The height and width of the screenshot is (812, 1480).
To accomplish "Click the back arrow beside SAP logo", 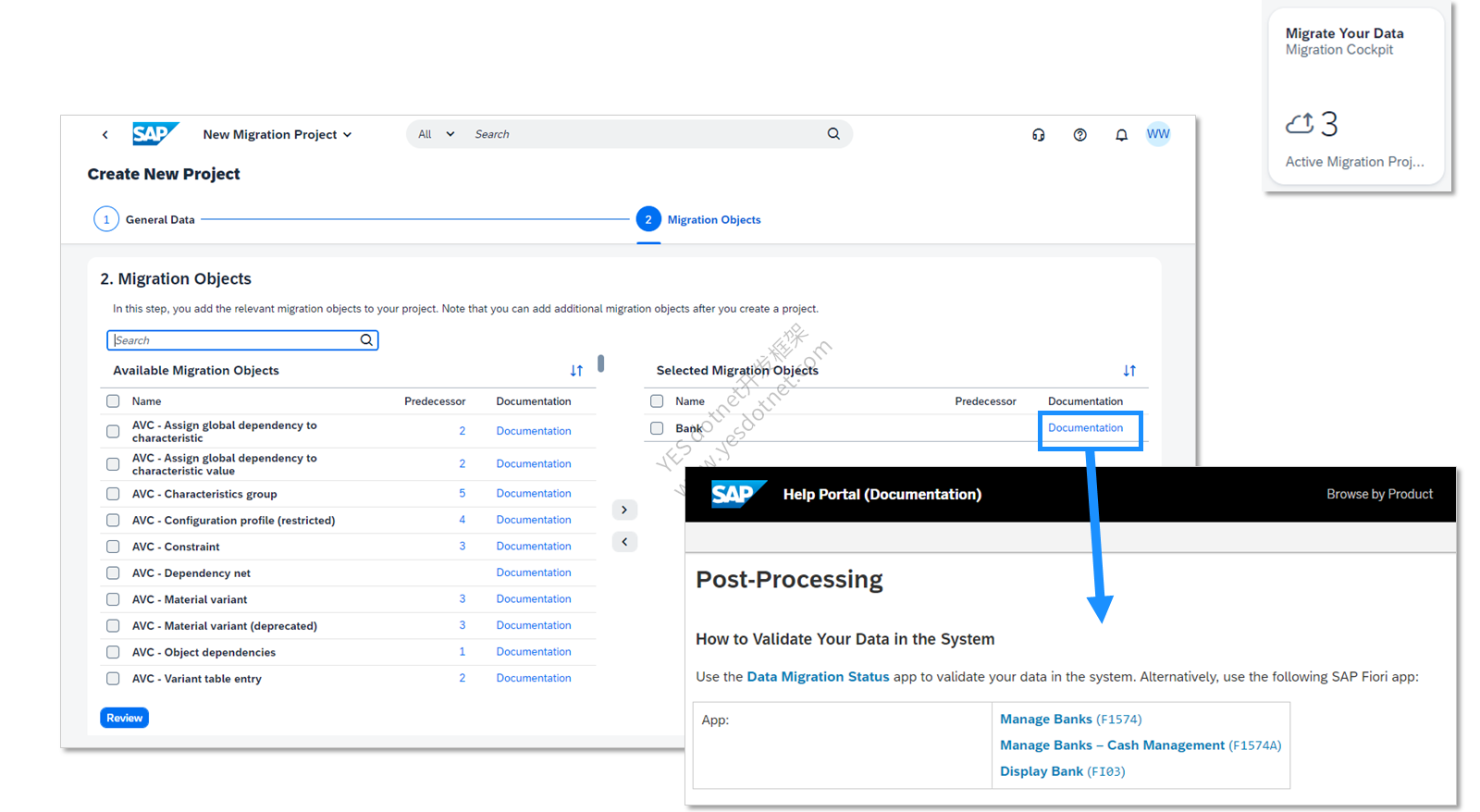I will tap(105, 135).
